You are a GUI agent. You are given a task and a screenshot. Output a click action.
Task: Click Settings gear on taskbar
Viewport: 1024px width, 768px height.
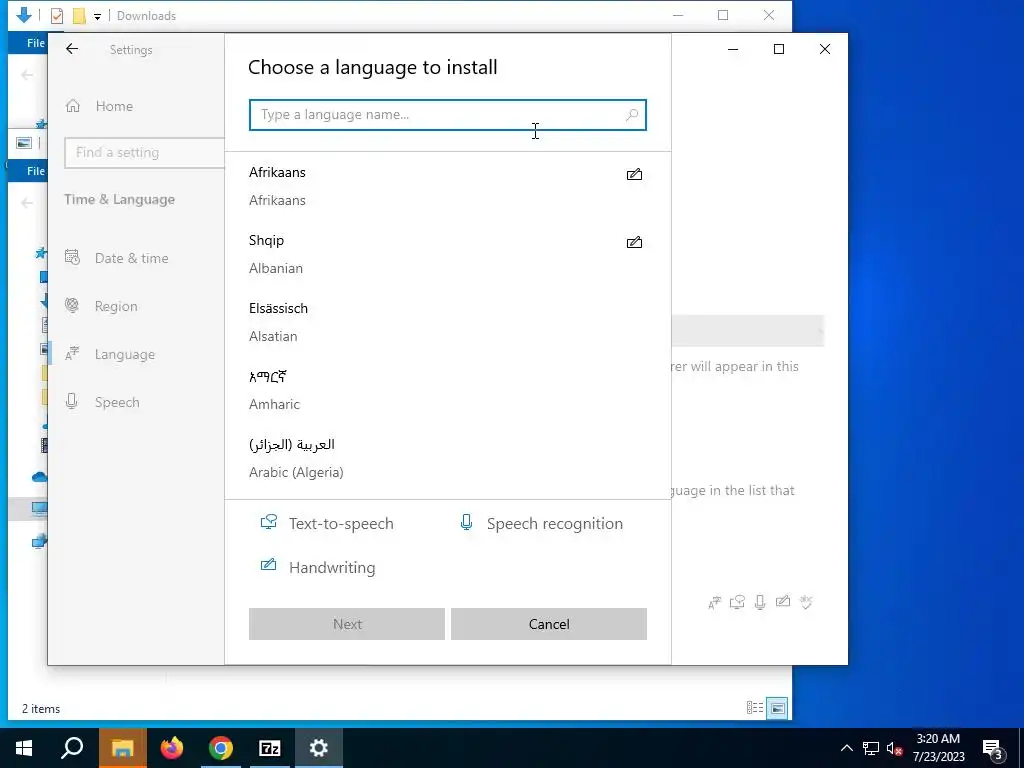click(319, 748)
